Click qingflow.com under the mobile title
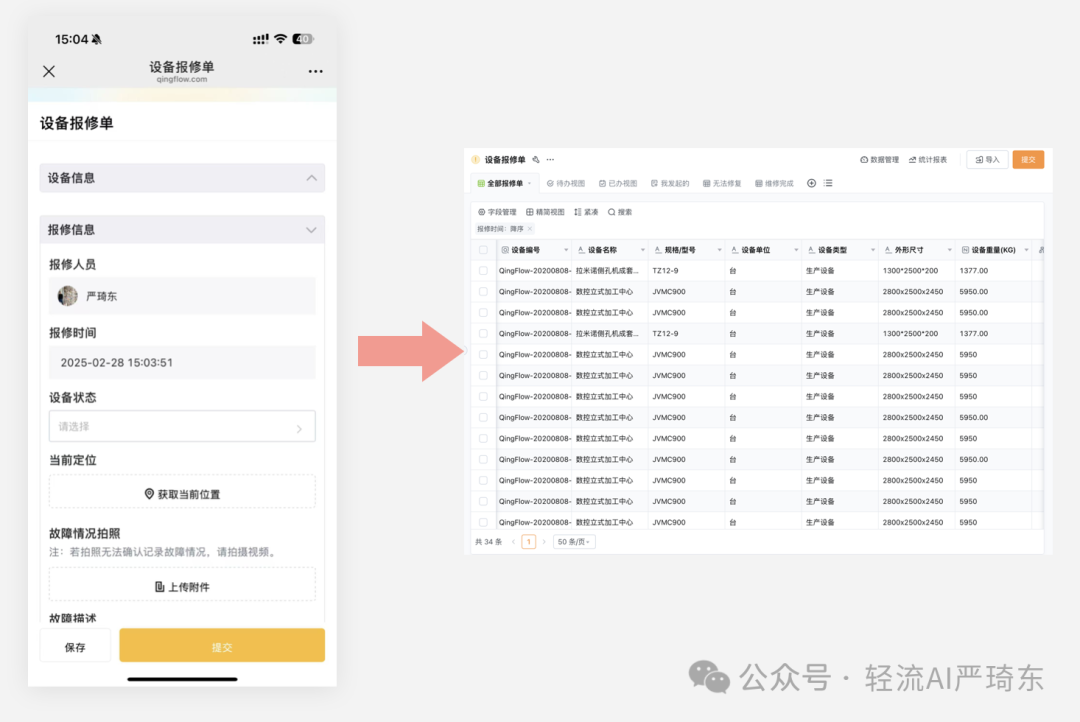 click(182, 79)
